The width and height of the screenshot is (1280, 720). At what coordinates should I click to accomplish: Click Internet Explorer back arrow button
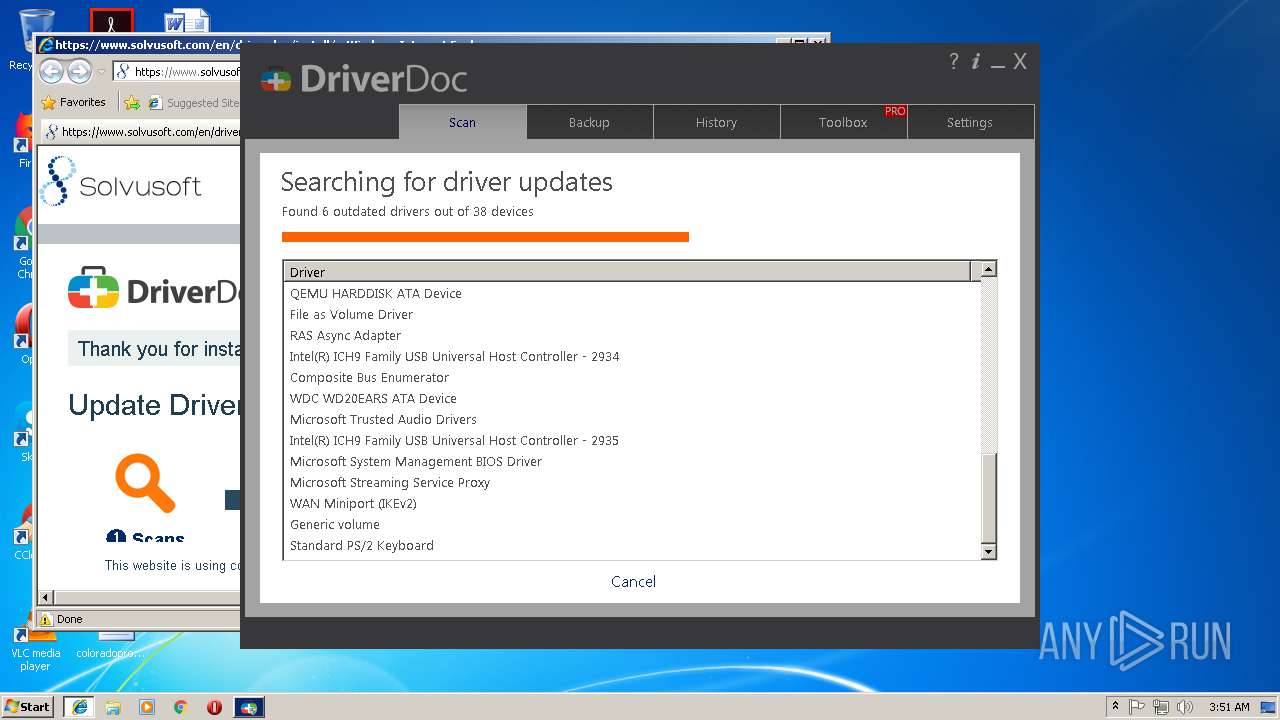coord(52,71)
